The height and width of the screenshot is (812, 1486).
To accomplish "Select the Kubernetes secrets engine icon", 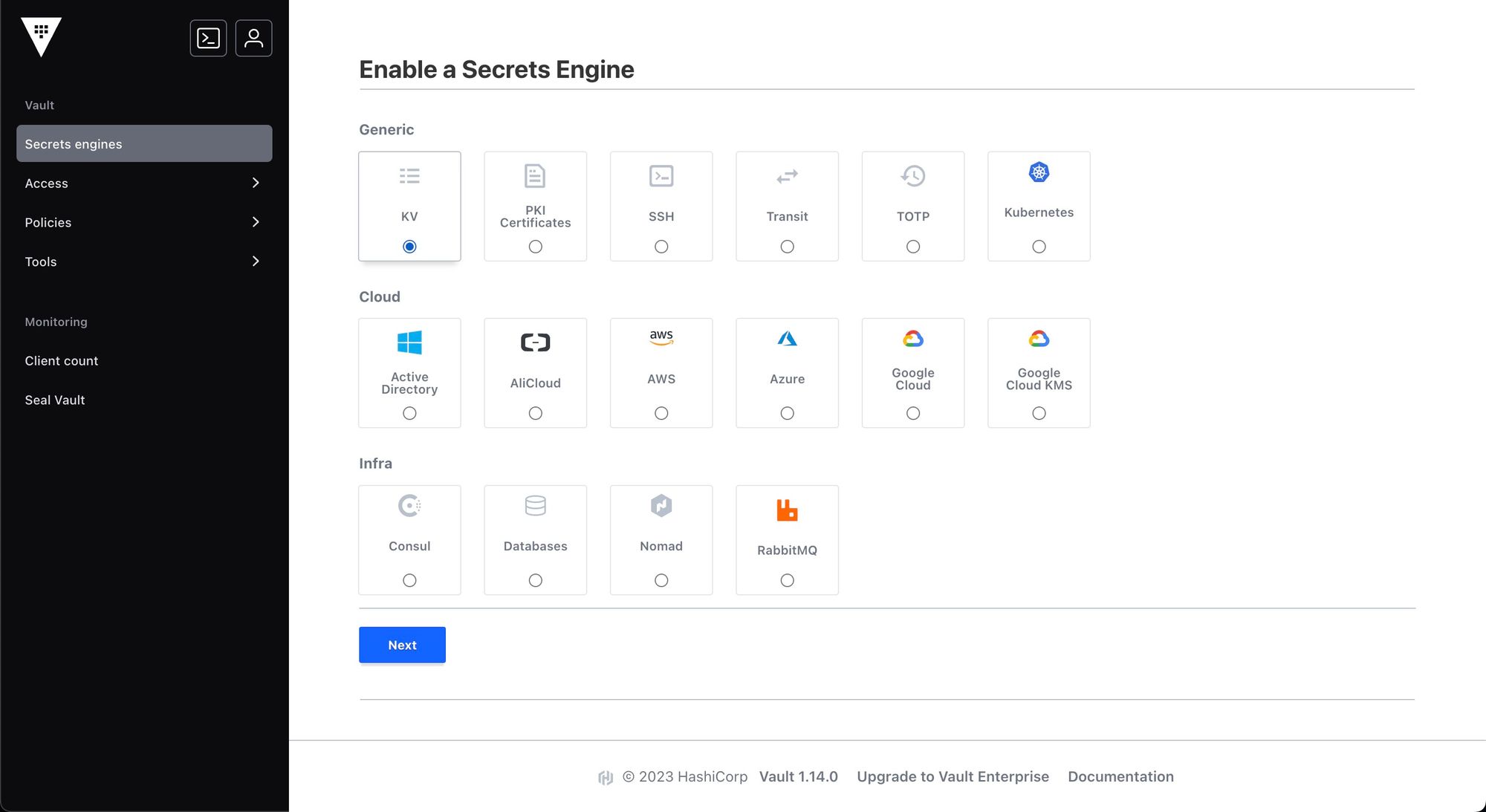I will (1038, 172).
